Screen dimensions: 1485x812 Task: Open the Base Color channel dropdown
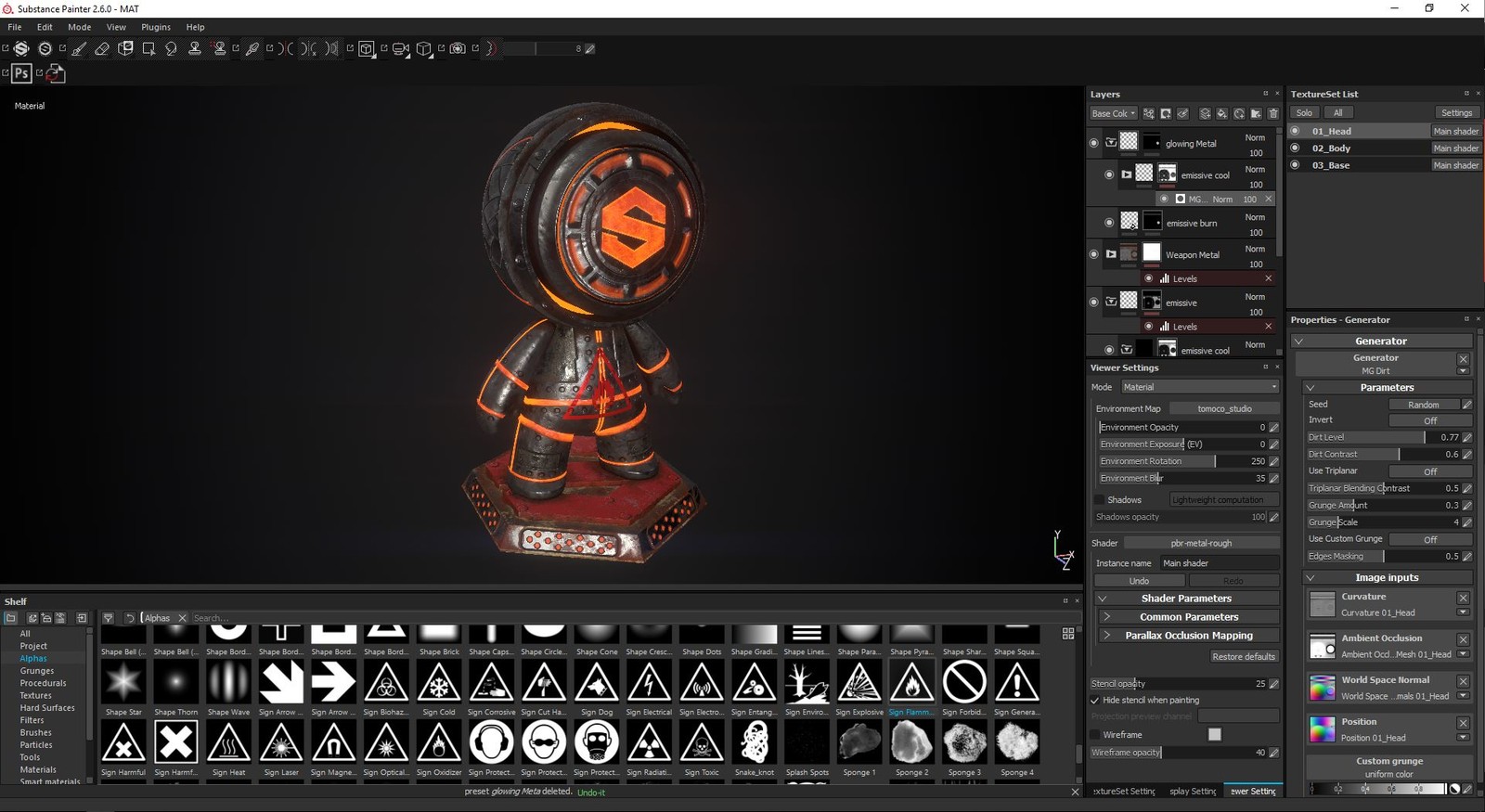(1113, 113)
